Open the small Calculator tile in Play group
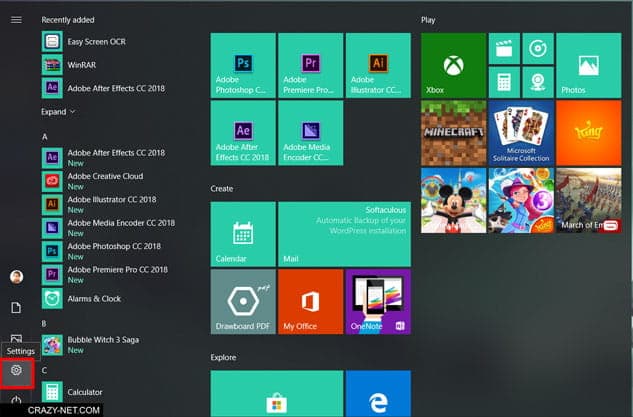 504,82
